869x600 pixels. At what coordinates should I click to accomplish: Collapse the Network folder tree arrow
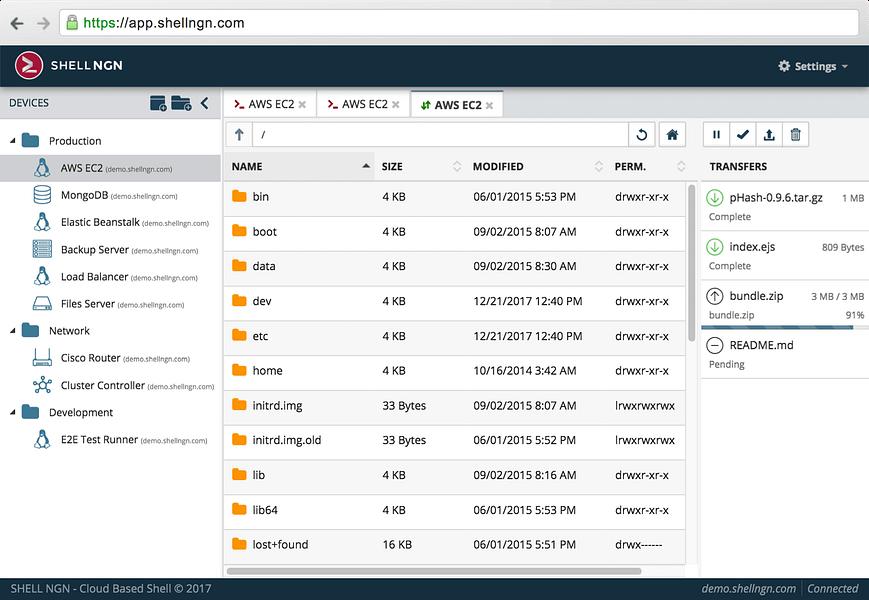(13, 331)
